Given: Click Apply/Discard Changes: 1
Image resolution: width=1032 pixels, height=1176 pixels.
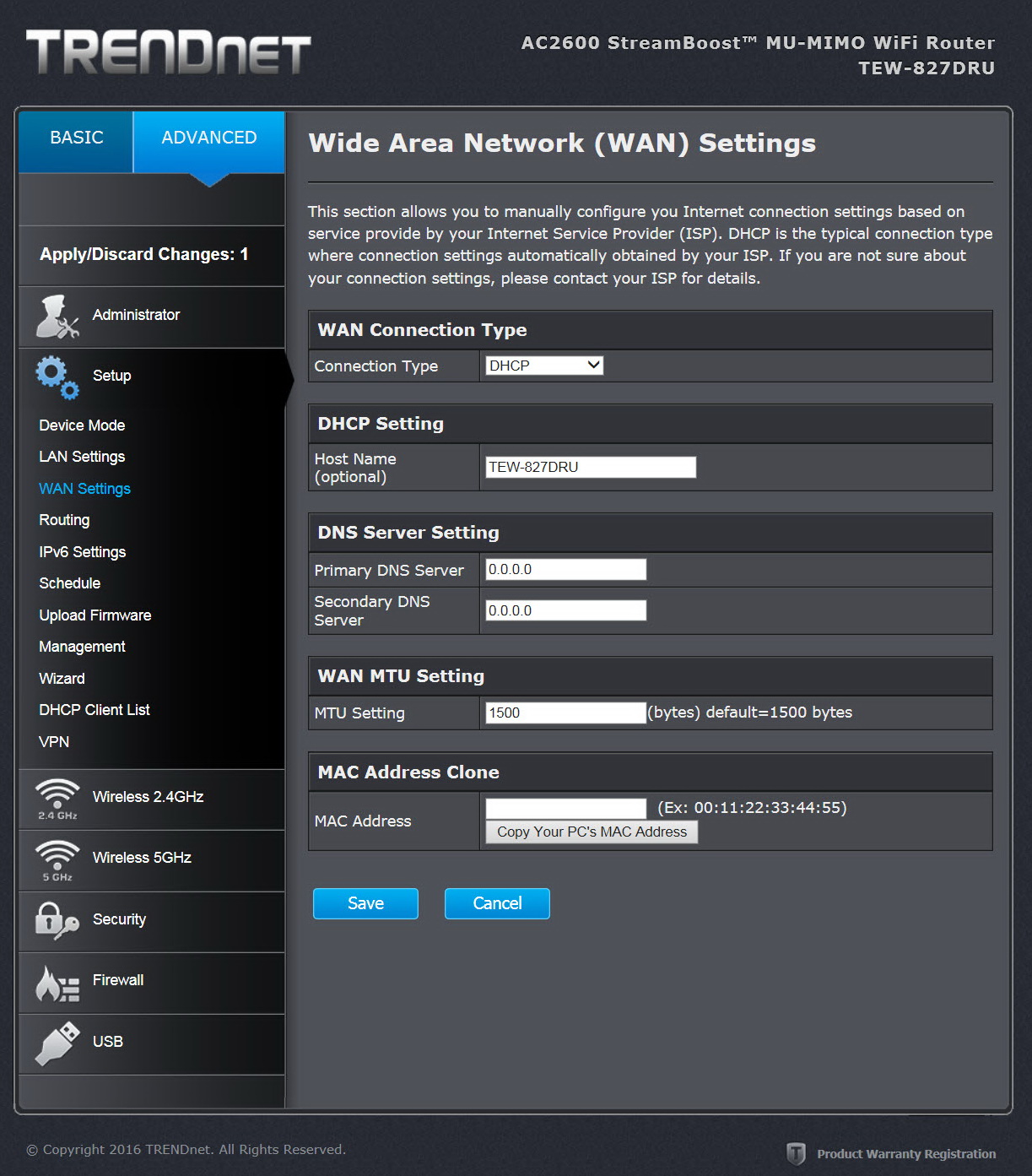Looking at the screenshot, I should [x=144, y=254].
